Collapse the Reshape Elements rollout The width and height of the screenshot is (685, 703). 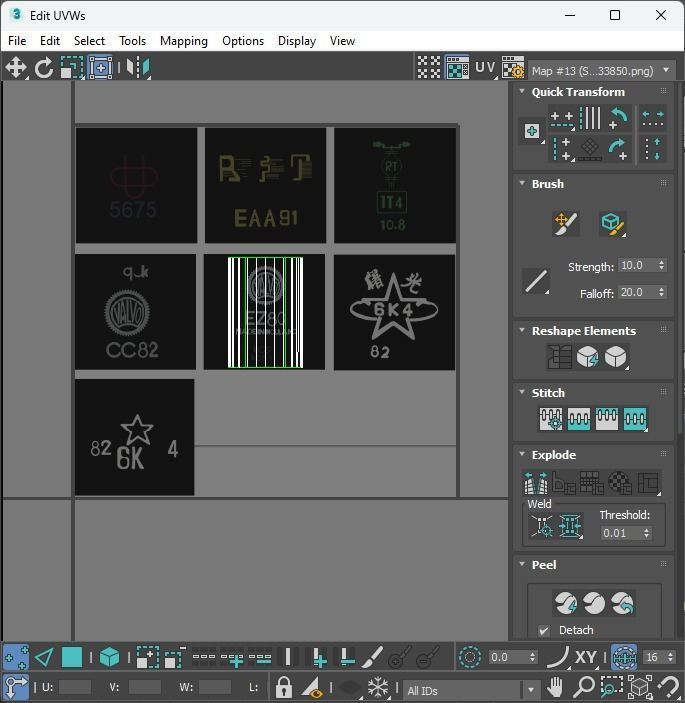coord(522,330)
